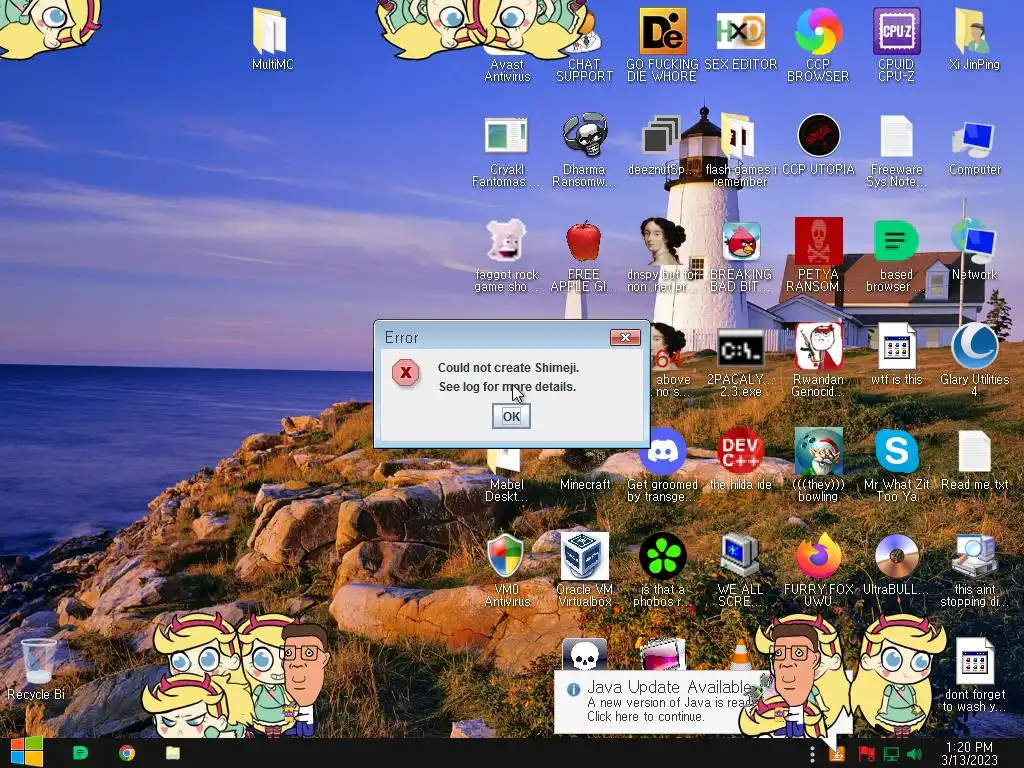This screenshot has height=768, width=1024.
Task: Select the Glary Utilities 4 icon
Action: tap(974, 346)
